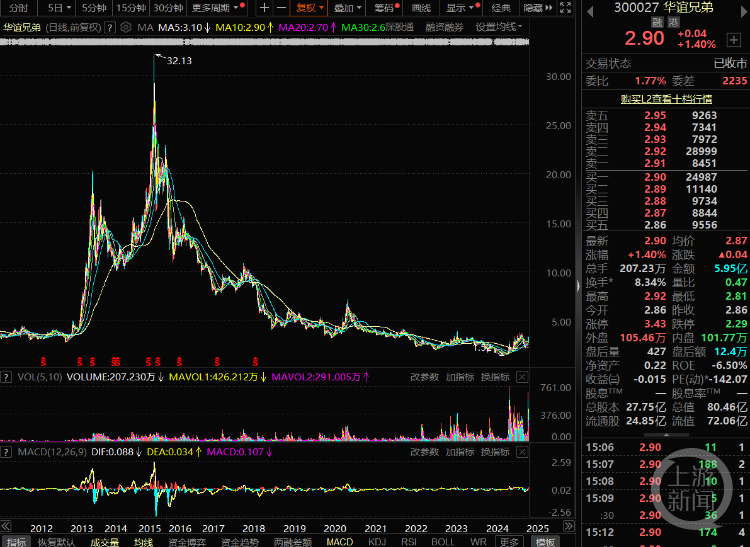Image resolution: width=750 pixels, height=547 pixels.
Task: Switch to 5分钟 period
Action: tap(93, 8)
